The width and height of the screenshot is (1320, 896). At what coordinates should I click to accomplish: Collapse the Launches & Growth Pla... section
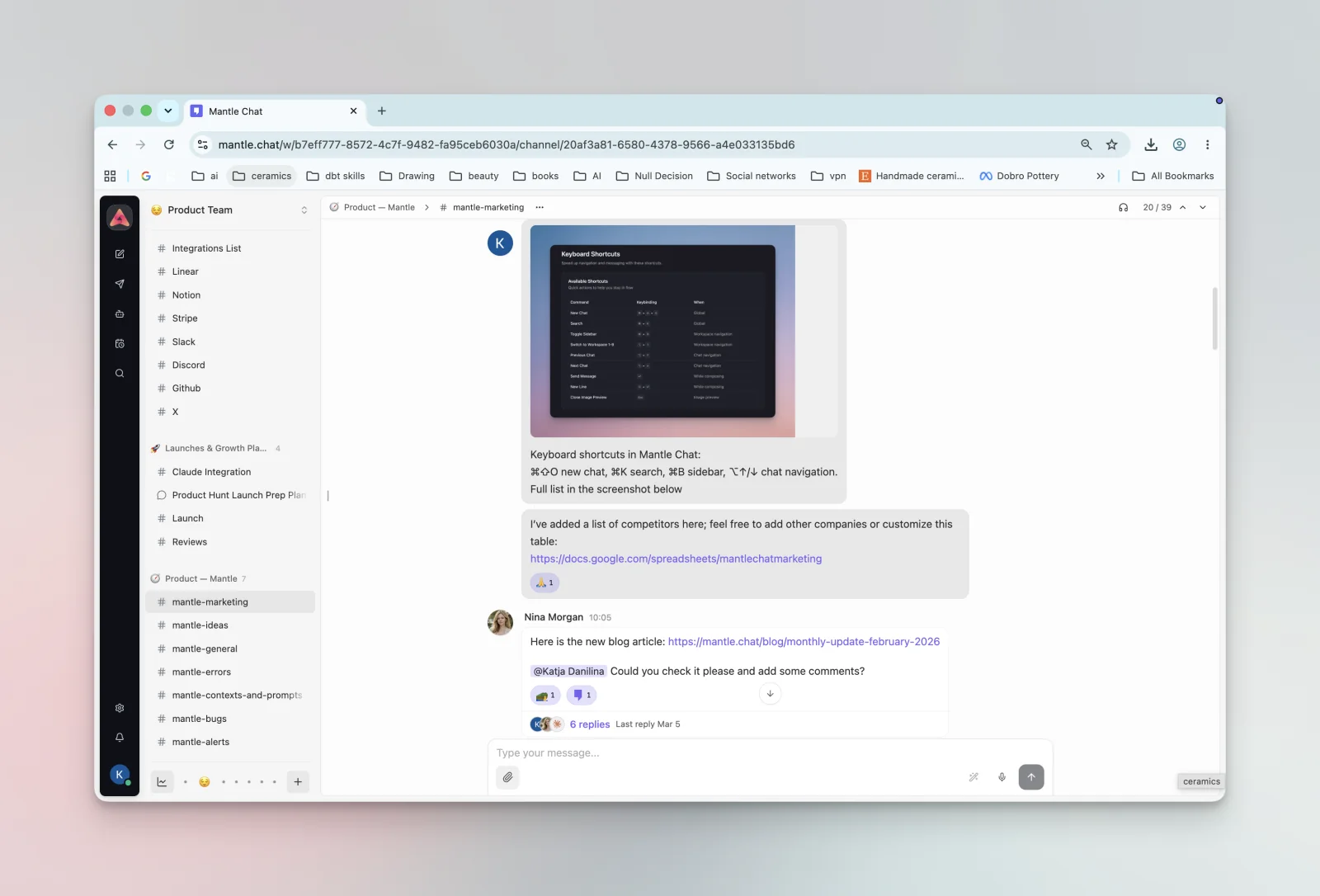215,449
